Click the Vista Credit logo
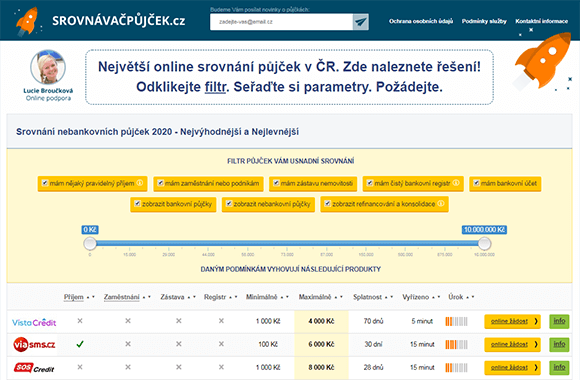Image resolution: width=580 pixels, height=380 pixels. (34, 322)
